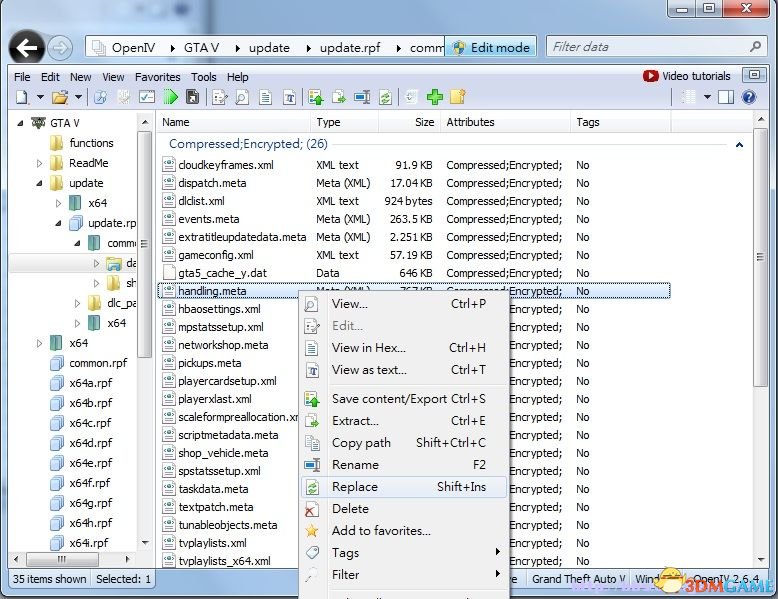Screen dimensions: 778x599
Task: Click the View magnifier toolbar icon
Action: (242, 97)
